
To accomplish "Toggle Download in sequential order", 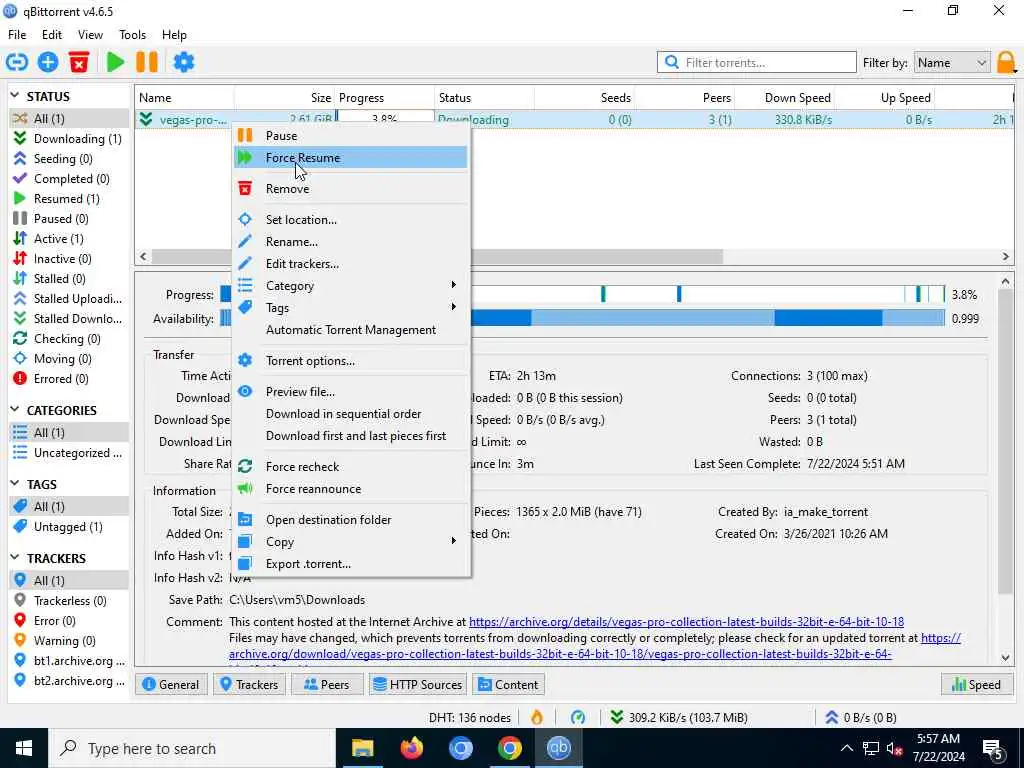I will click(x=351, y=413).
